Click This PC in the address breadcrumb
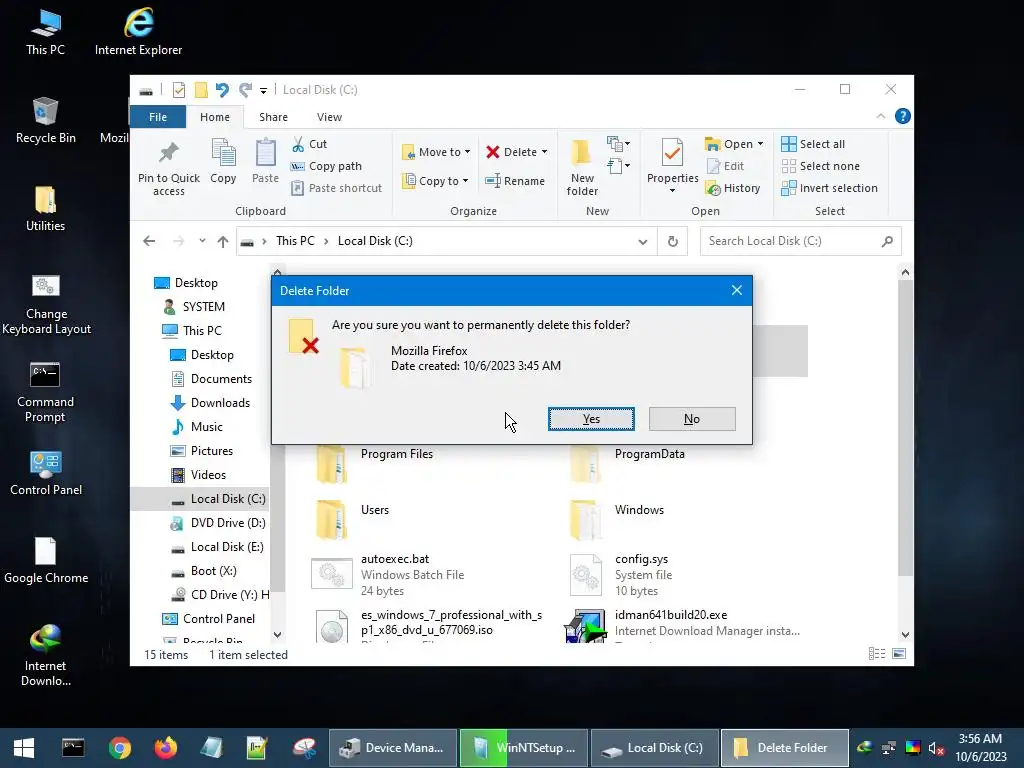The height and width of the screenshot is (768, 1024). (295, 241)
